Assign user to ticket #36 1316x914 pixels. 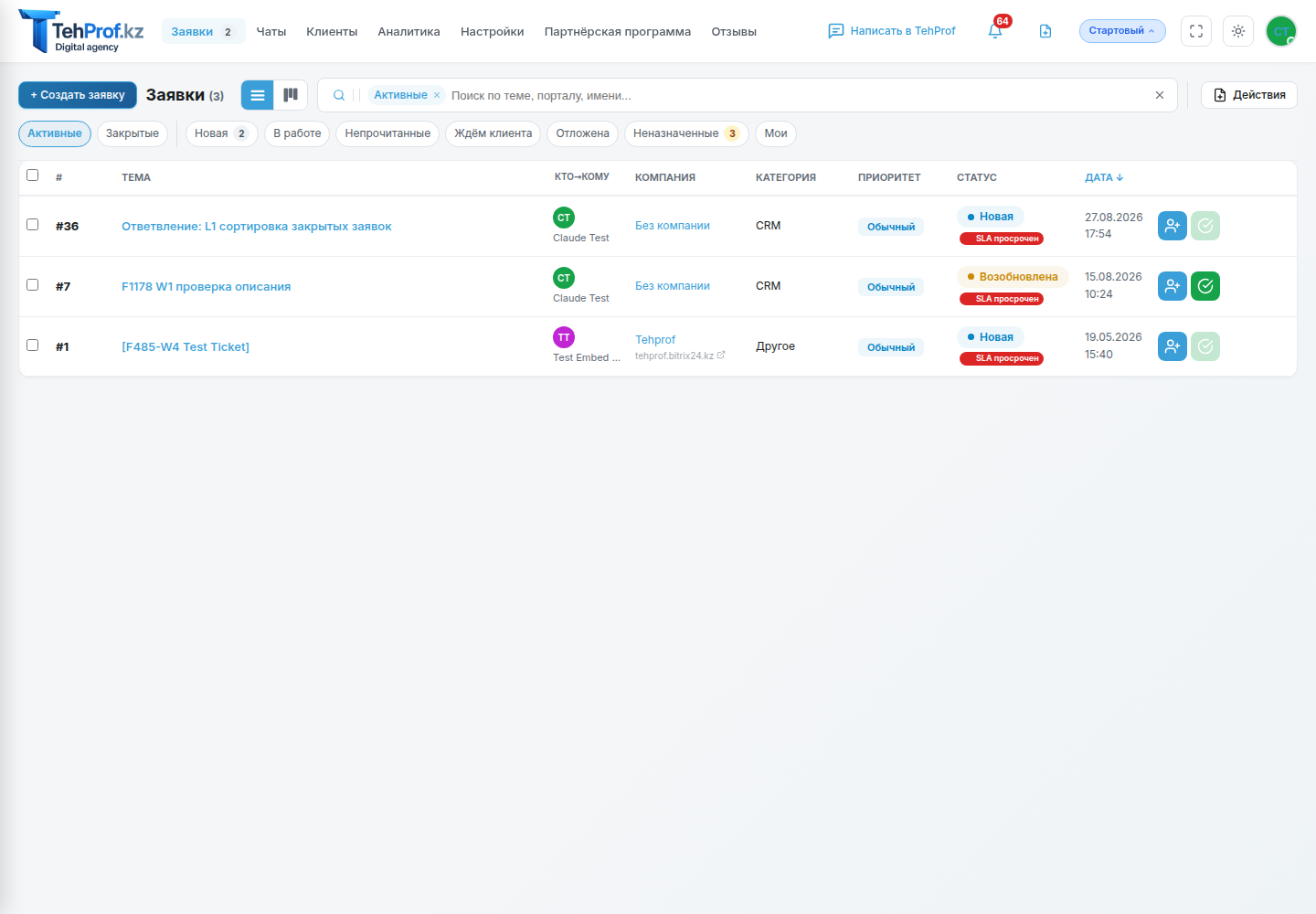(x=1173, y=226)
